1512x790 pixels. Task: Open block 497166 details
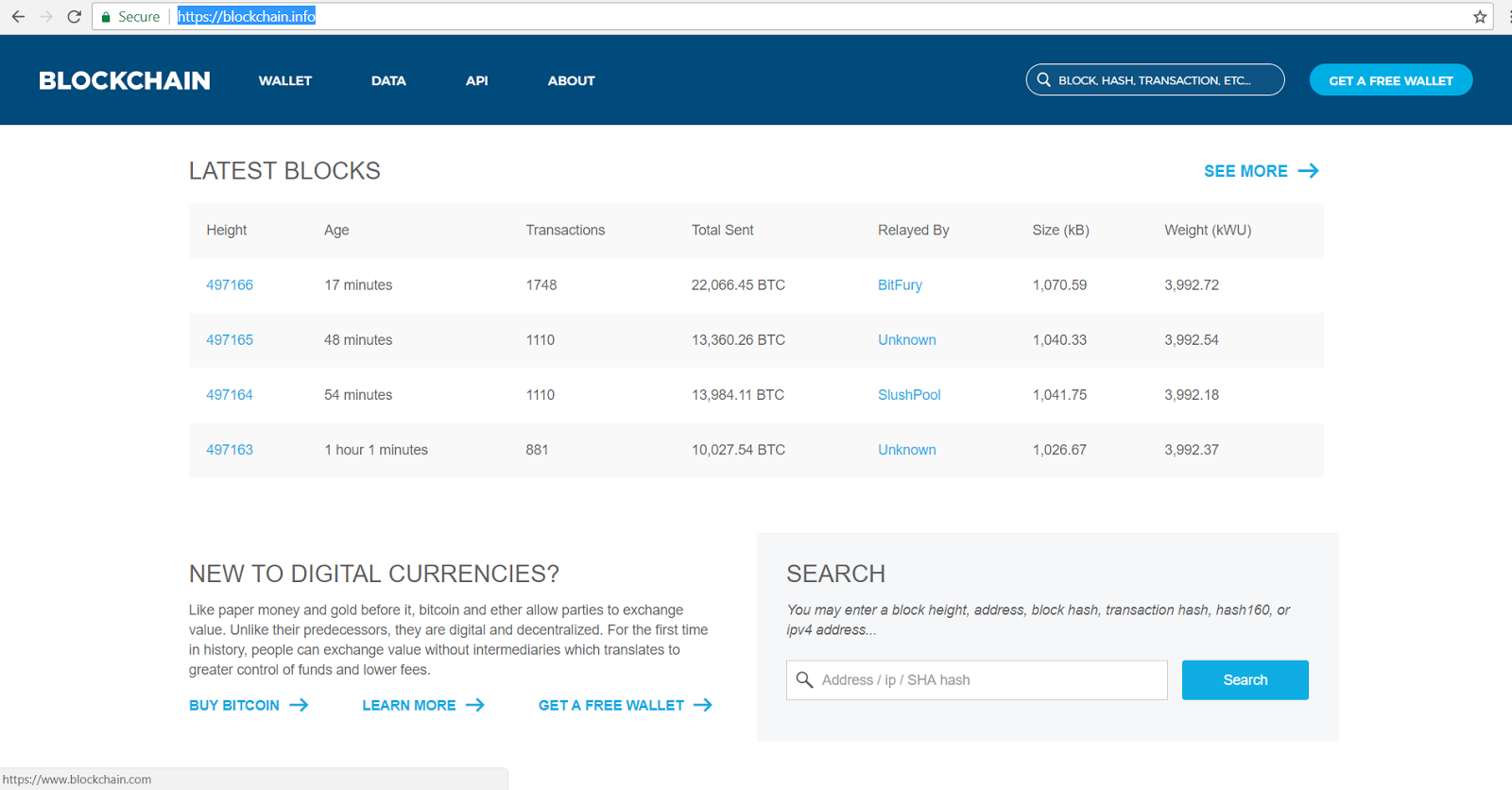[230, 285]
